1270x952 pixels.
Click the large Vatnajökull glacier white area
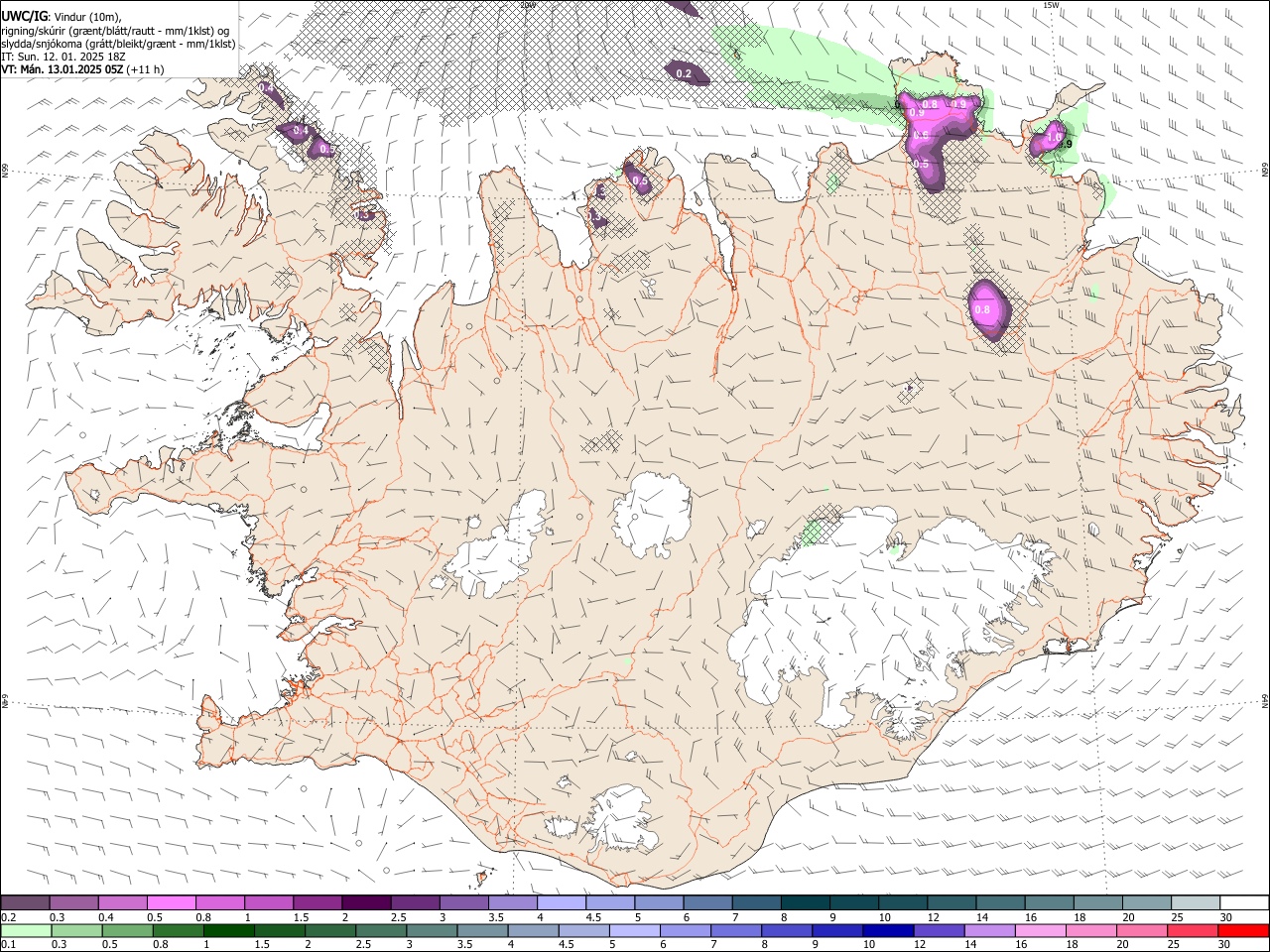[x=873, y=615]
